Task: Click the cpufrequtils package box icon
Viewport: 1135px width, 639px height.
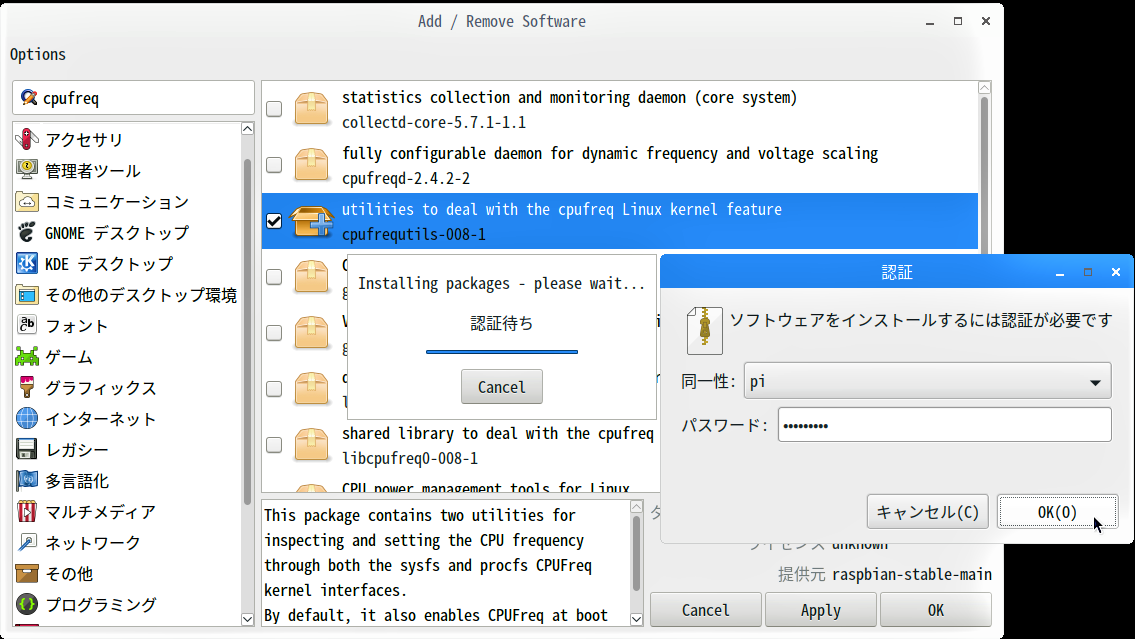Action: 311,221
